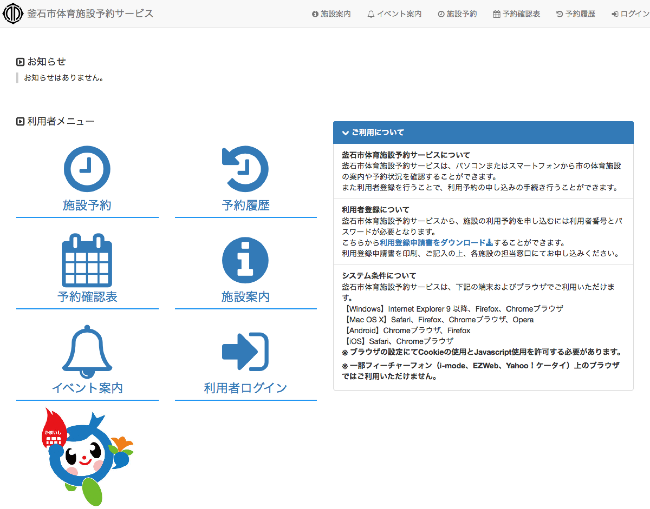Open イベント案内 in the top navigation
Screen dimensions: 650x509
pos(394,14)
